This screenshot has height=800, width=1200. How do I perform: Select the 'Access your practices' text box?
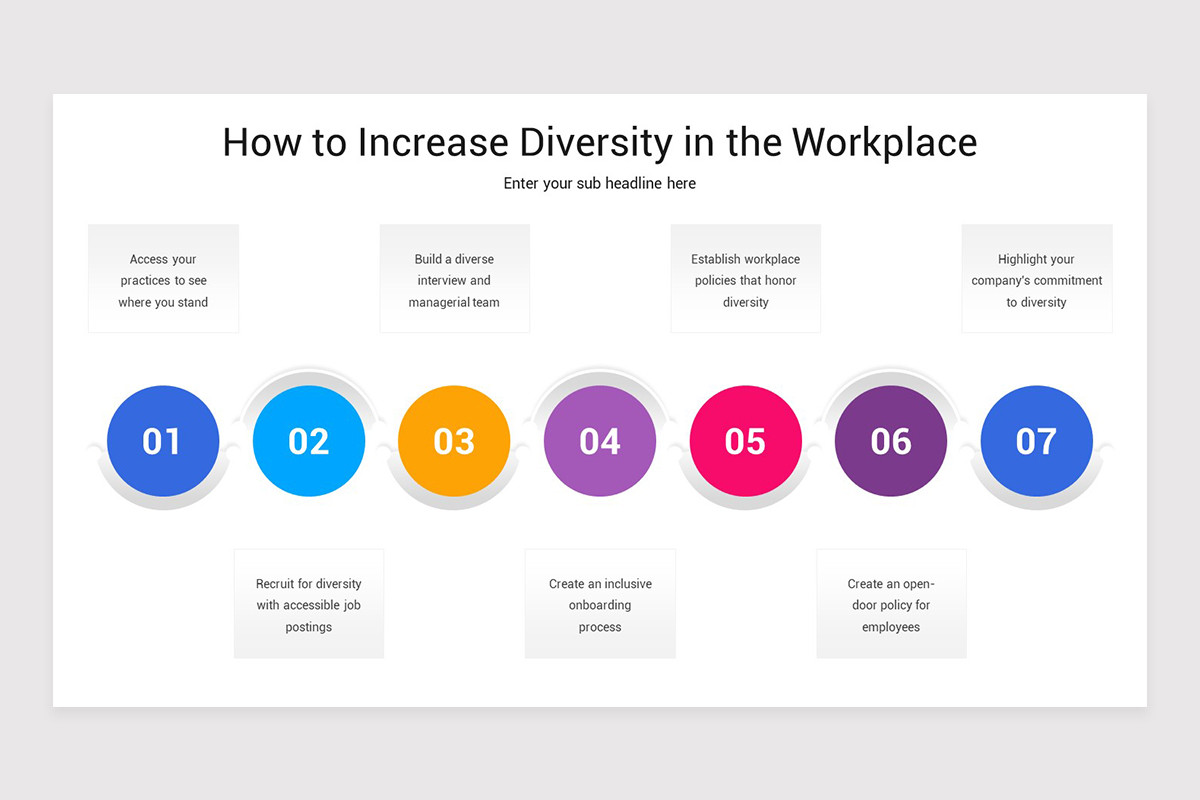click(163, 278)
